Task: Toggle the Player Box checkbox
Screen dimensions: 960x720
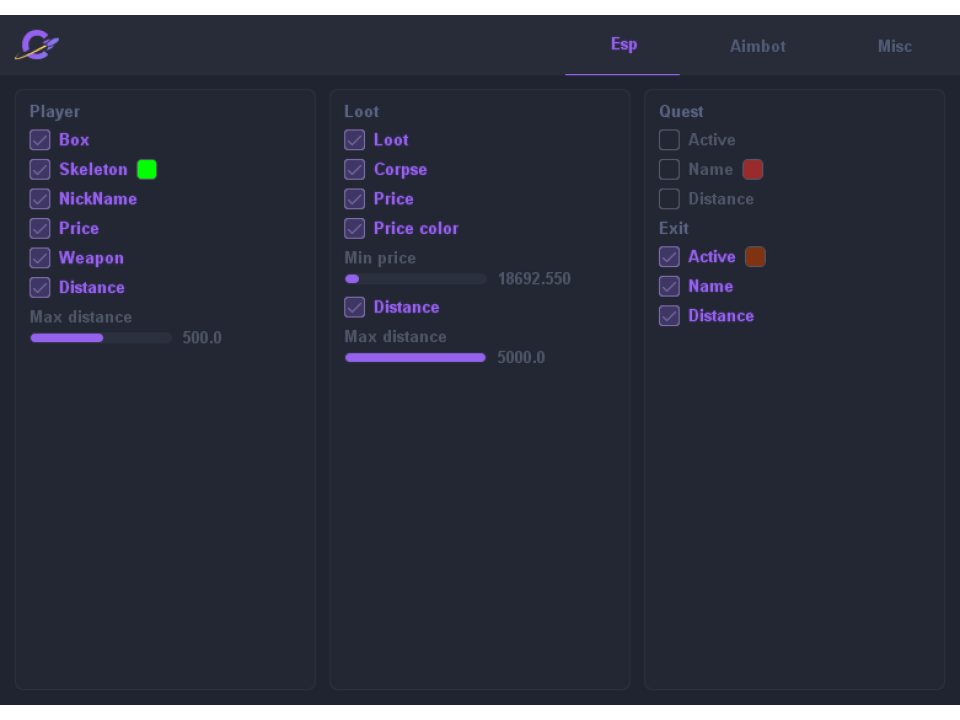Action: click(x=40, y=140)
